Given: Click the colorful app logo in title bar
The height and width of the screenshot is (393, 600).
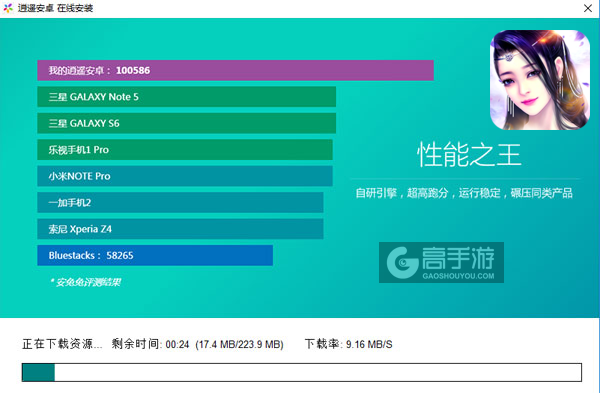Looking at the screenshot, I should [8, 8].
